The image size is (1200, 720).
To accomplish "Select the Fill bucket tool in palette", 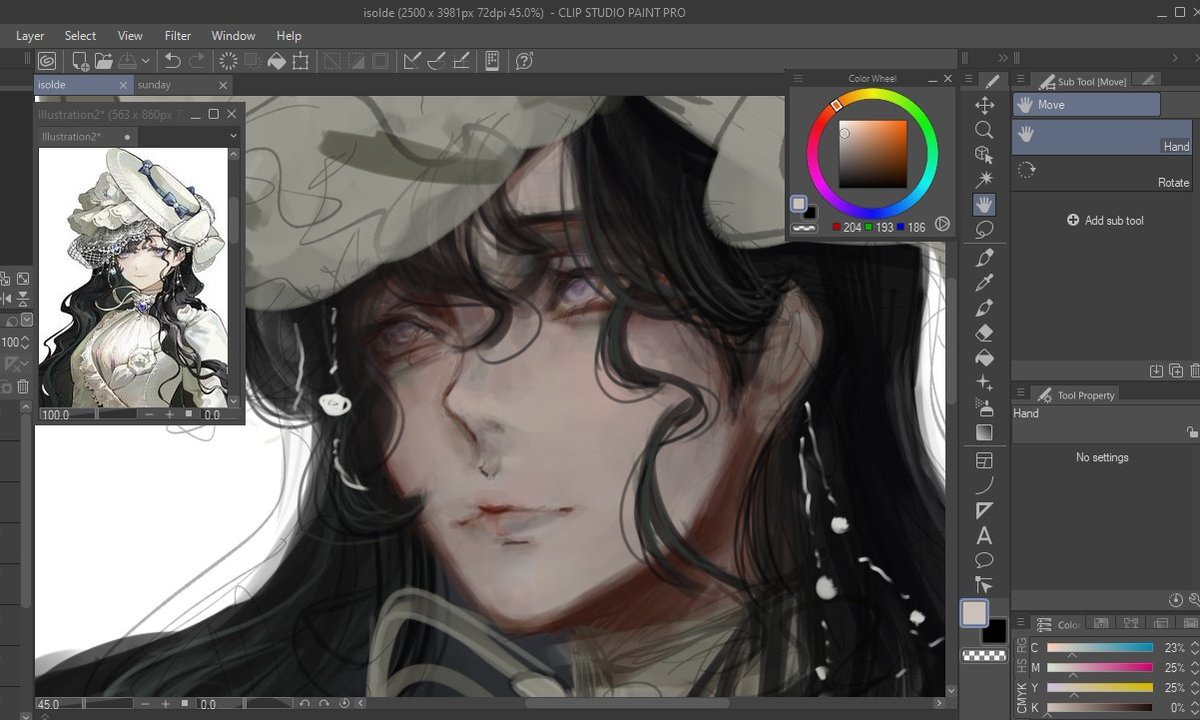I will pyautogui.click(x=984, y=358).
